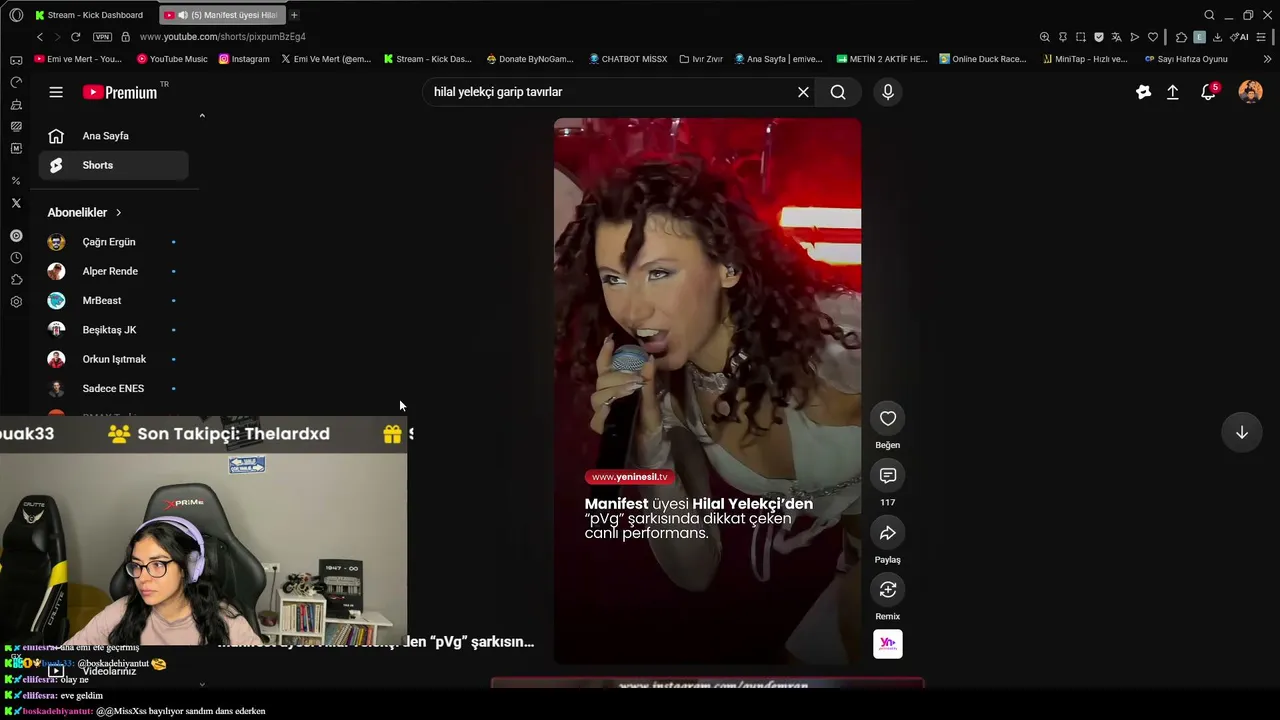Open the account avatar menu
Image resolution: width=1280 pixels, height=720 pixels.
[1250, 92]
